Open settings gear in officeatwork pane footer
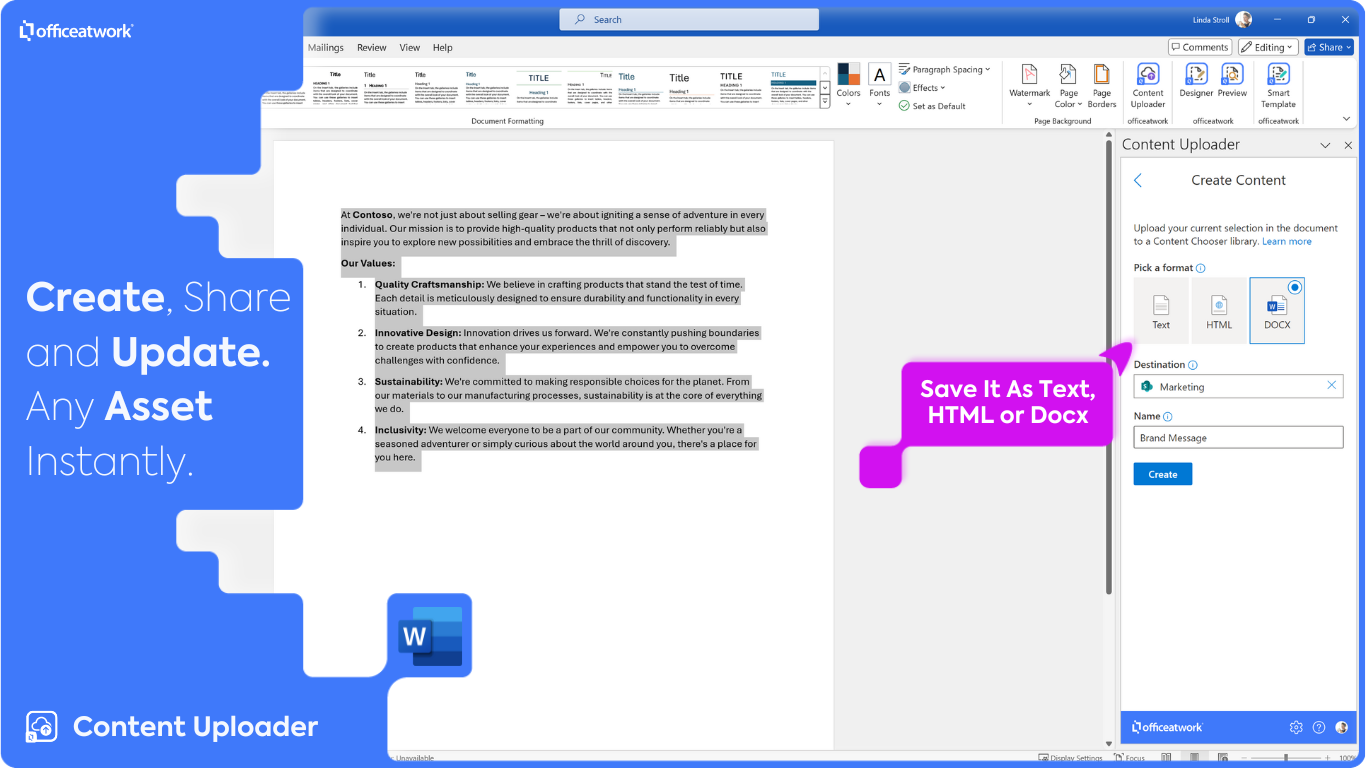The height and width of the screenshot is (768, 1366). (1296, 727)
